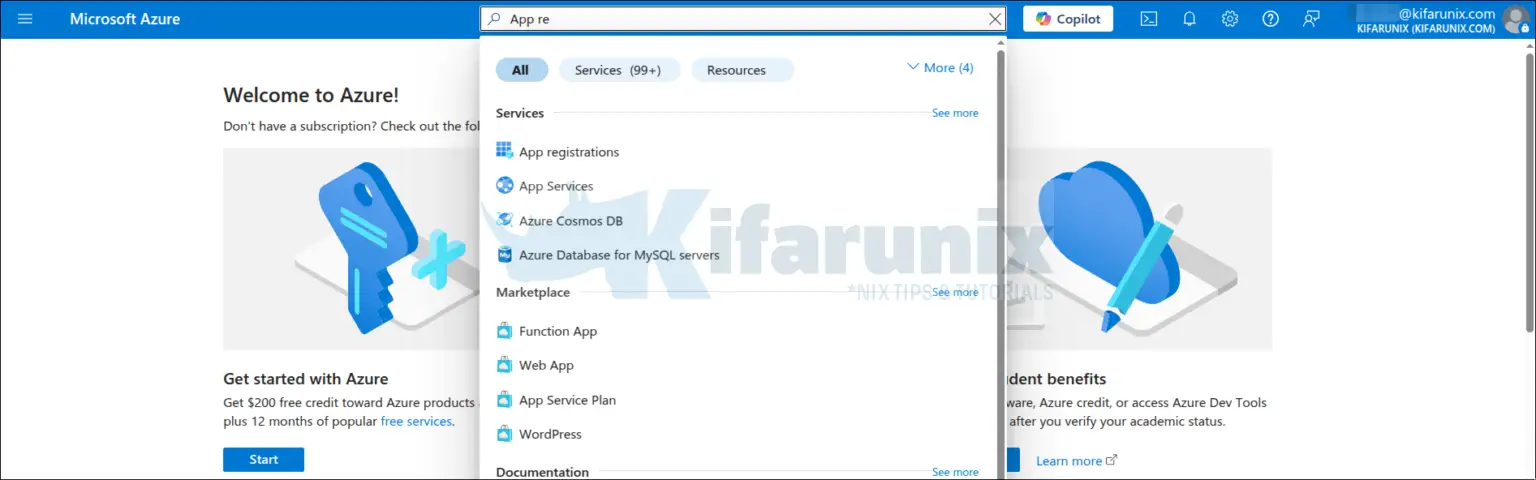Open portal settings gear

1230,19
